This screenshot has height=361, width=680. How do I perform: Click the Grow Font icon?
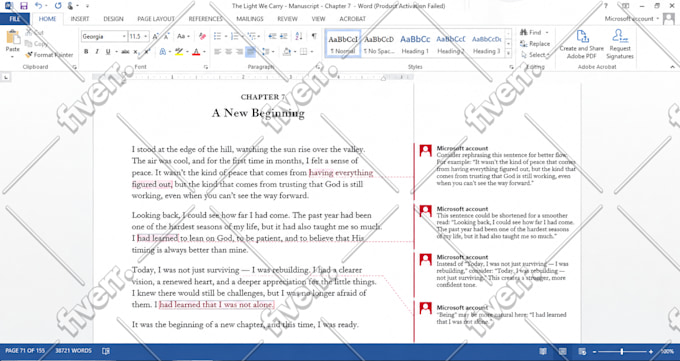point(155,36)
